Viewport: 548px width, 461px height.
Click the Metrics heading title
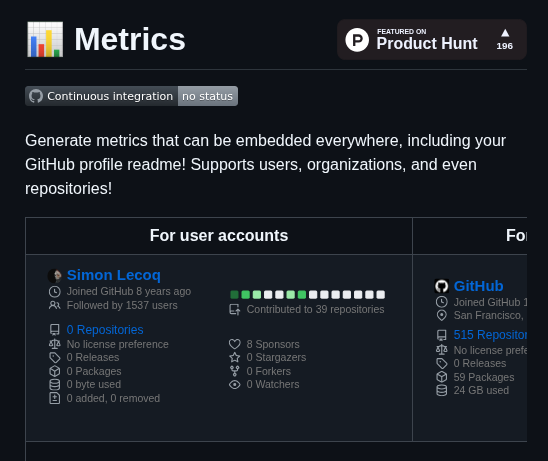(130, 39)
